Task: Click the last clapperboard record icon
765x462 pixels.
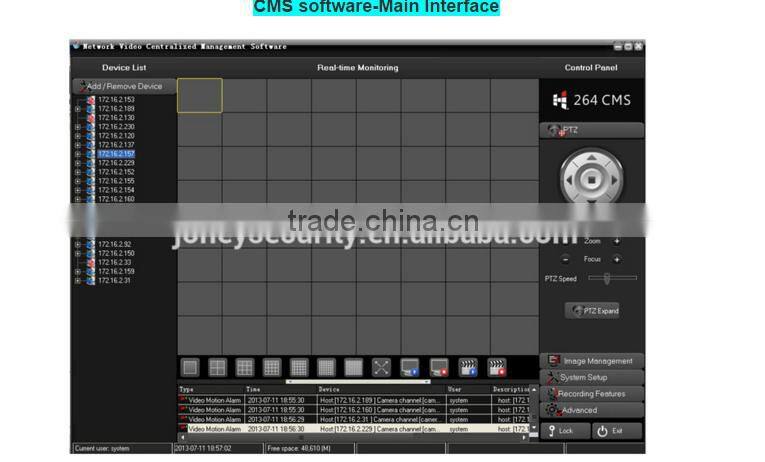Action: click(496, 368)
